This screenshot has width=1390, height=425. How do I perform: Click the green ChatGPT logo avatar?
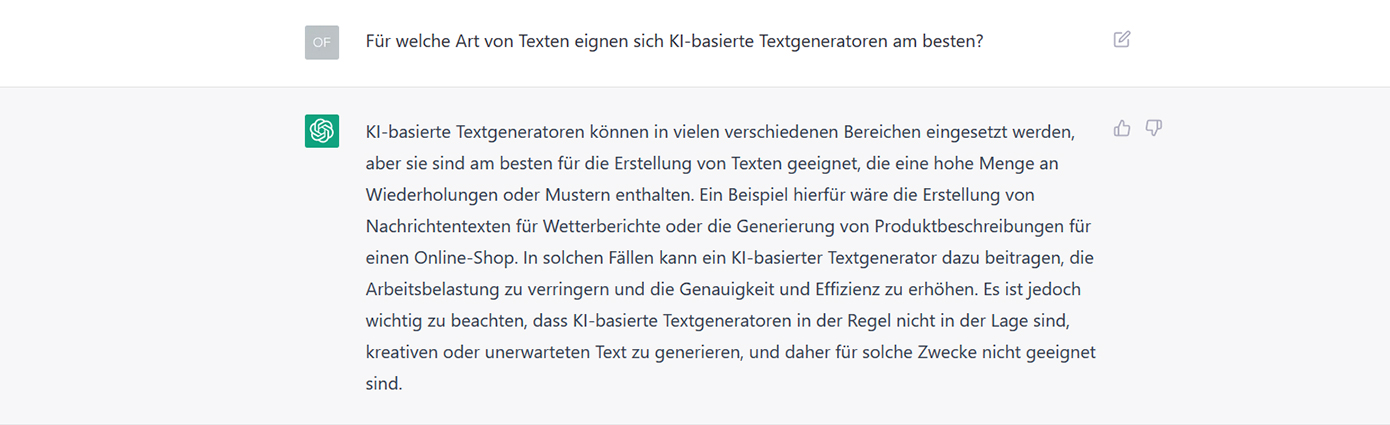tap(322, 131)
